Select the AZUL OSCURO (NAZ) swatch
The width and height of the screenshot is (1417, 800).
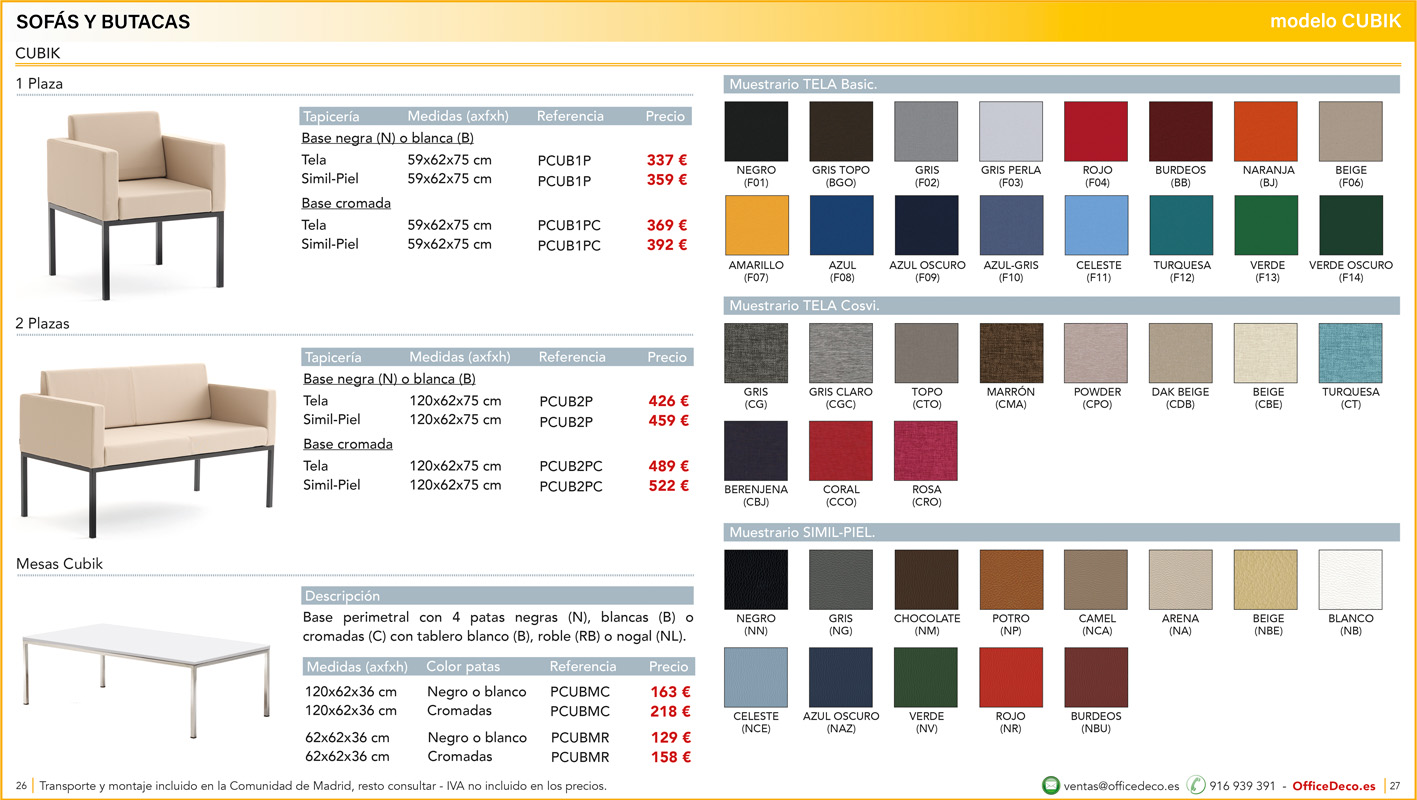pyautogui.click(x=841, y=678)
